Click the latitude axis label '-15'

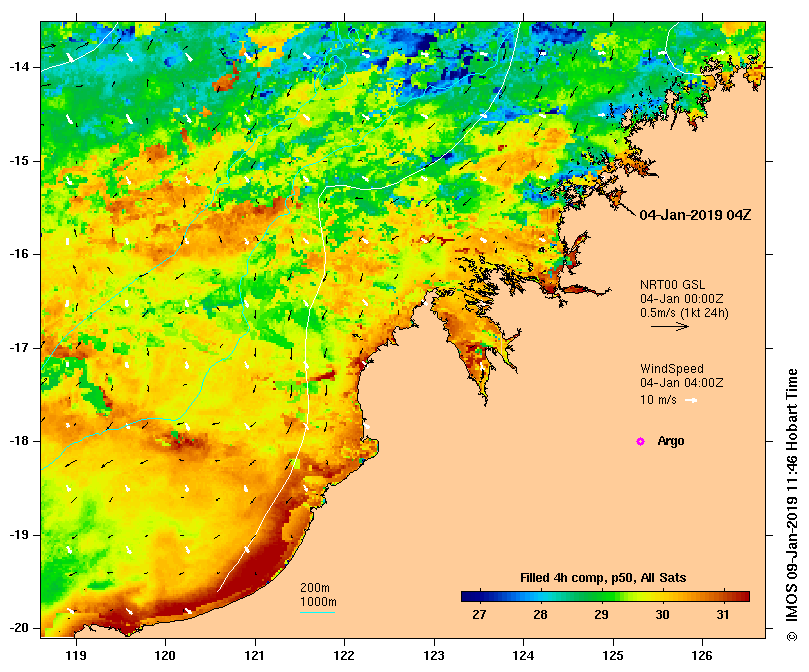pos(19,161)
